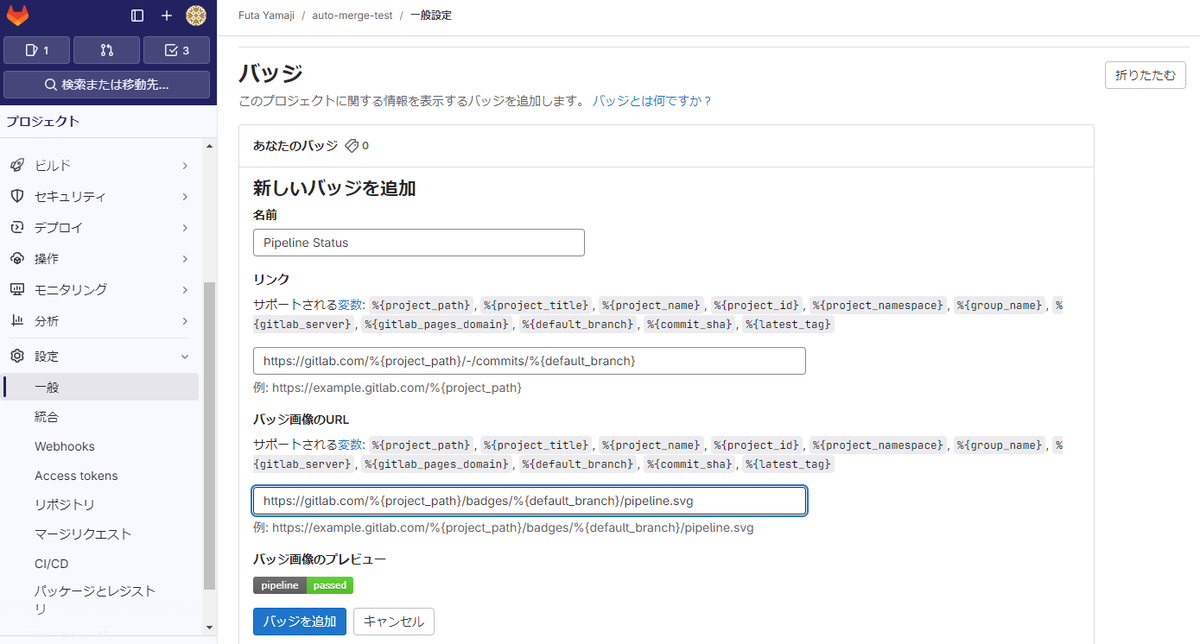
Task: Open the search or go to field
Action: (107, 85)
